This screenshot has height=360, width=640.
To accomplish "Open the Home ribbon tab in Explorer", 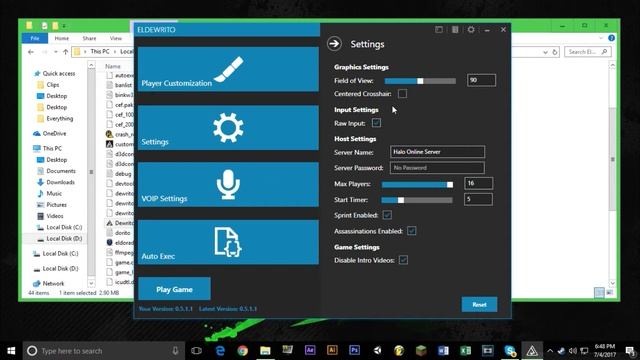I will click(x=62, y=38).
